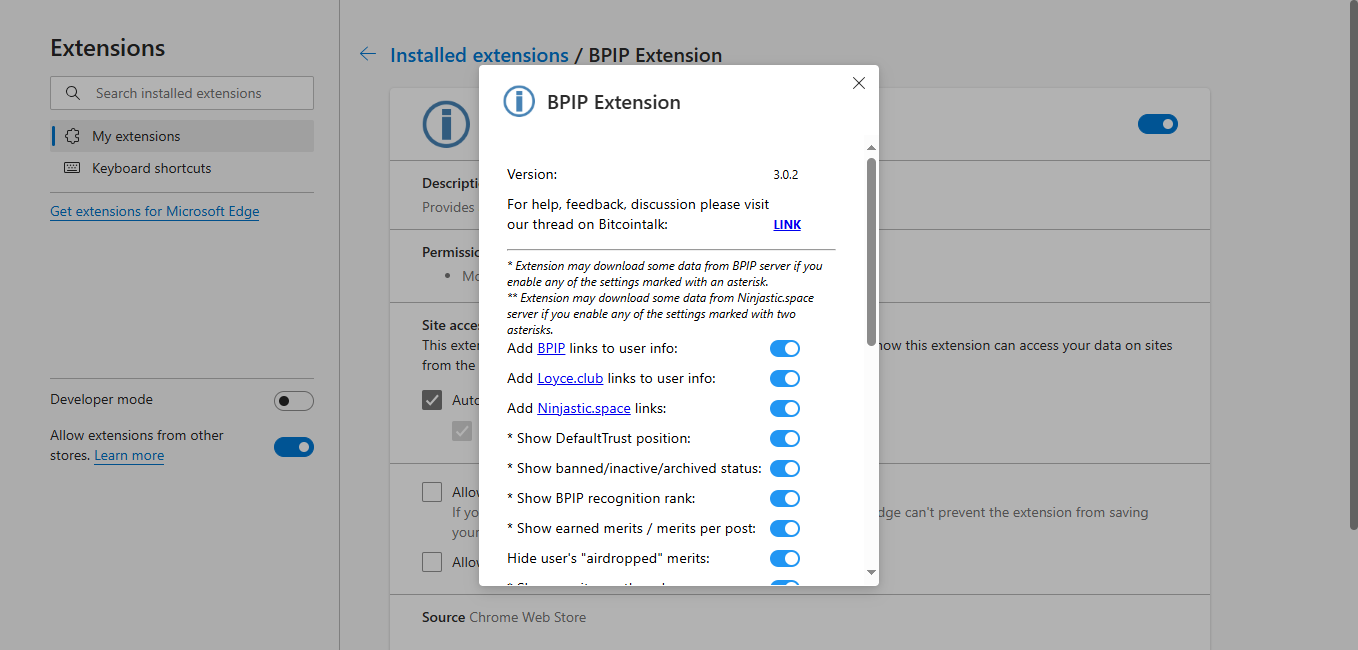Toggle Add Ninjastic.space links switch
Screen dimensions: 1358x650
785,408
